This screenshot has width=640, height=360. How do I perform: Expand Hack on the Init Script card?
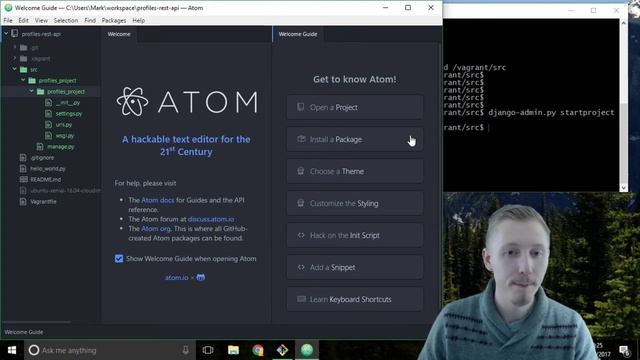(x=355, y=235)
